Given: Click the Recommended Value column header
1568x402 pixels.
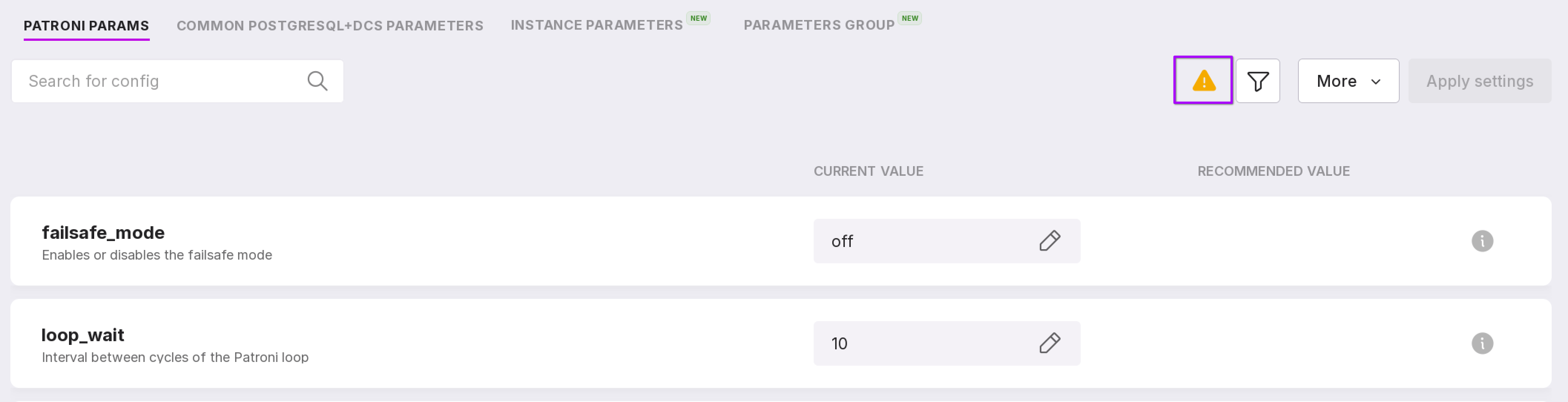Looking at the screenshot, I should tap(1274, 171).
